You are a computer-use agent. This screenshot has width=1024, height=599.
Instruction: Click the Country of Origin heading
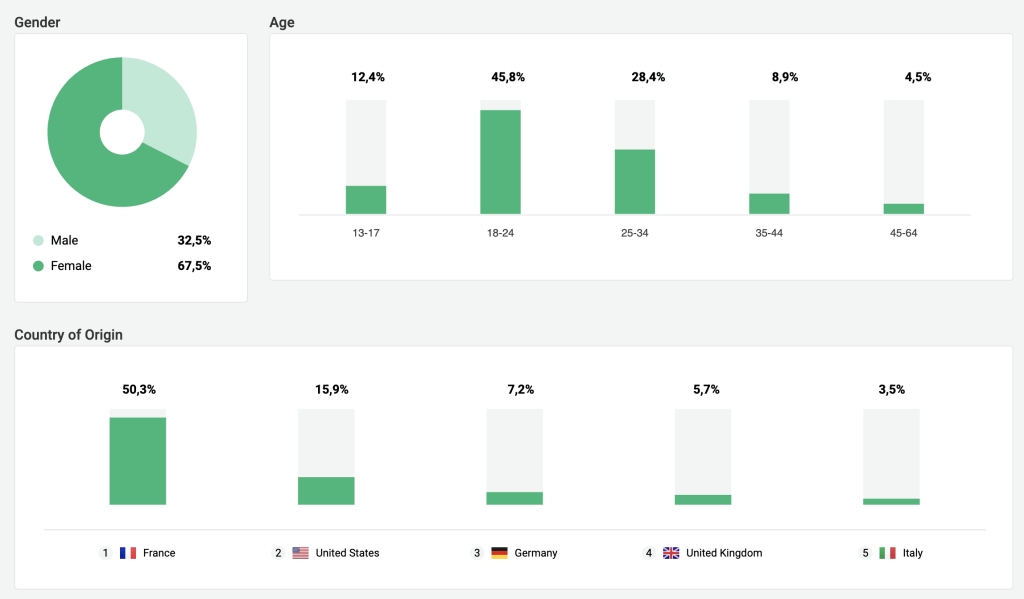pyautogui.click(x=68, y=335)
